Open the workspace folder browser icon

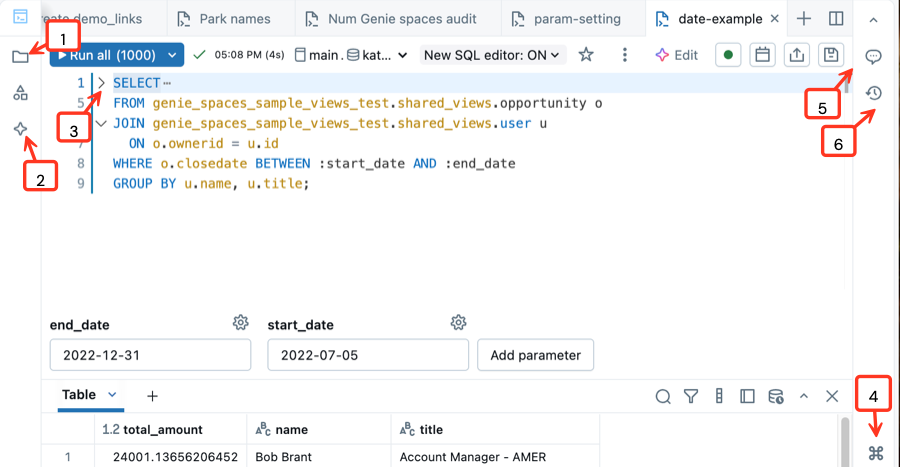20,57
